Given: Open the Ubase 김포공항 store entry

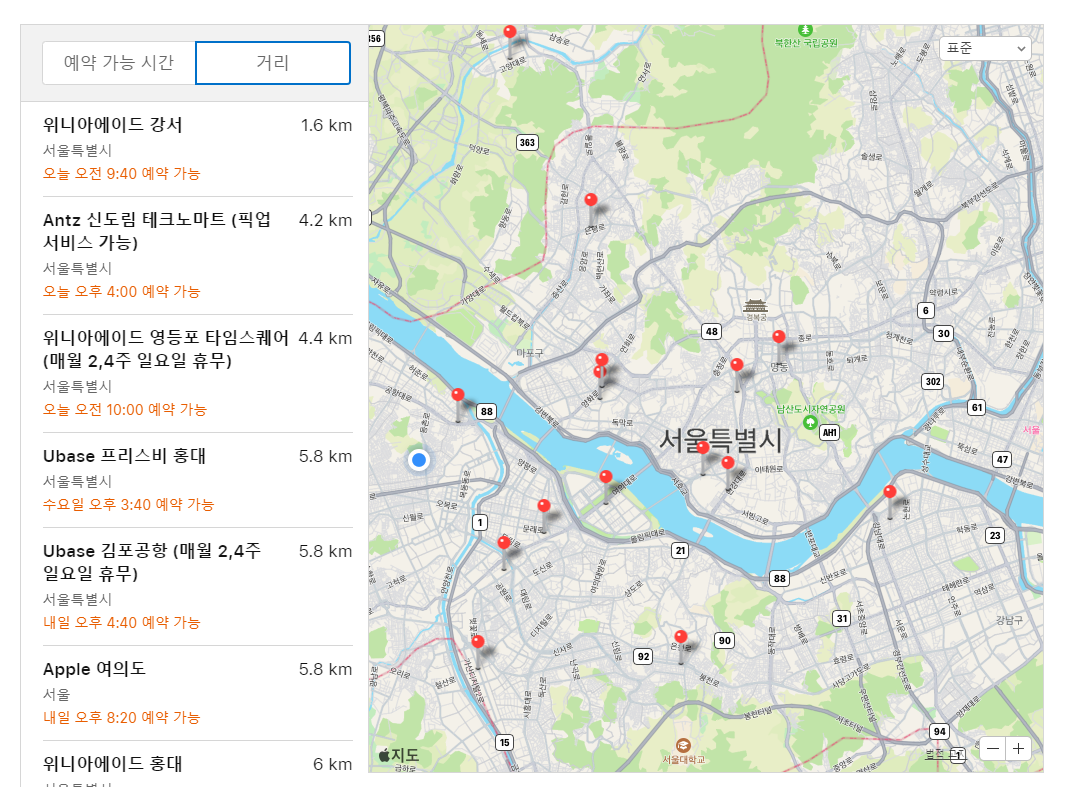Looking at the screenshot, I should [x=198, y=587].
